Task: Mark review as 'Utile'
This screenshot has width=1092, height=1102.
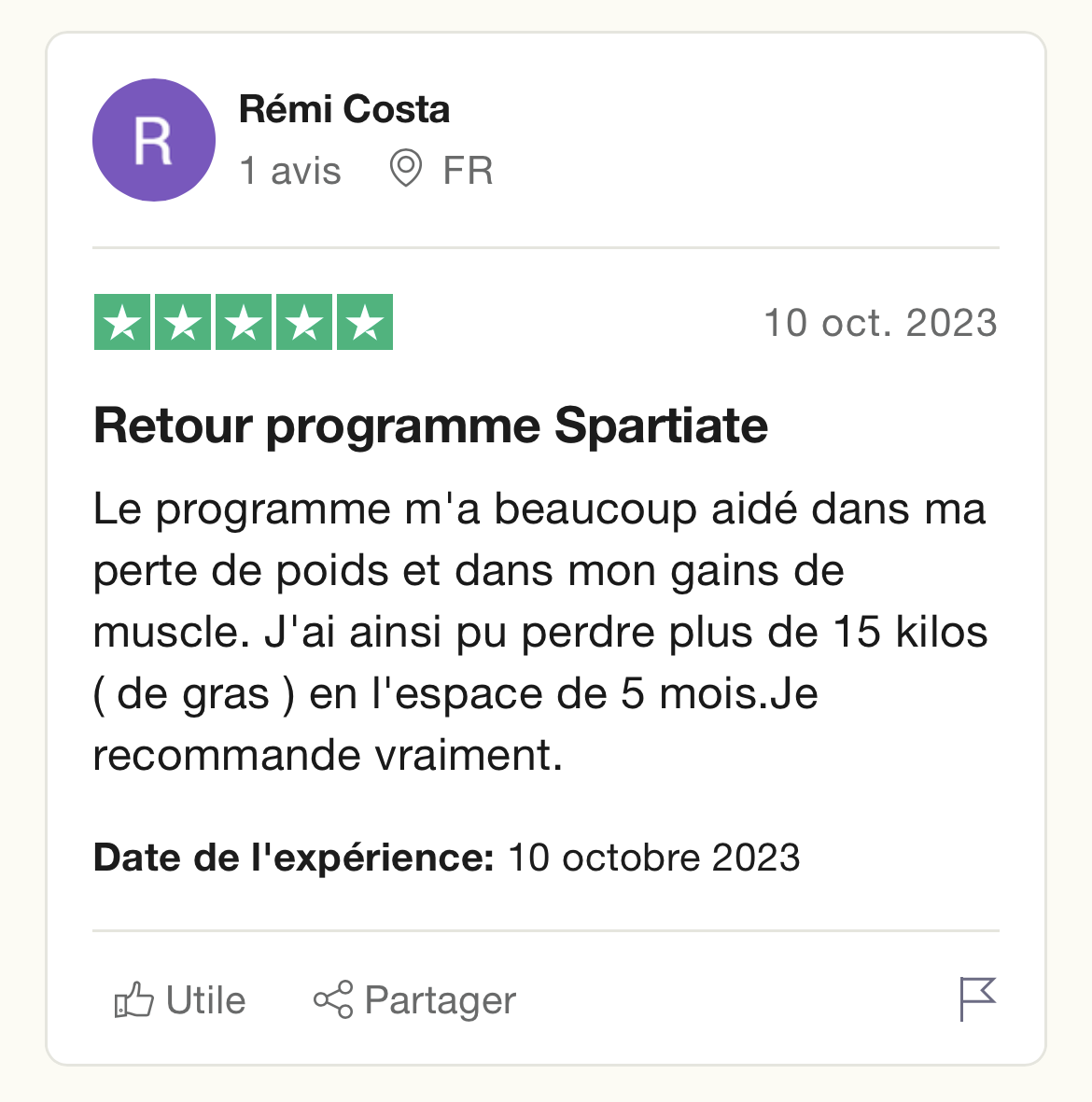Action: 180,999
